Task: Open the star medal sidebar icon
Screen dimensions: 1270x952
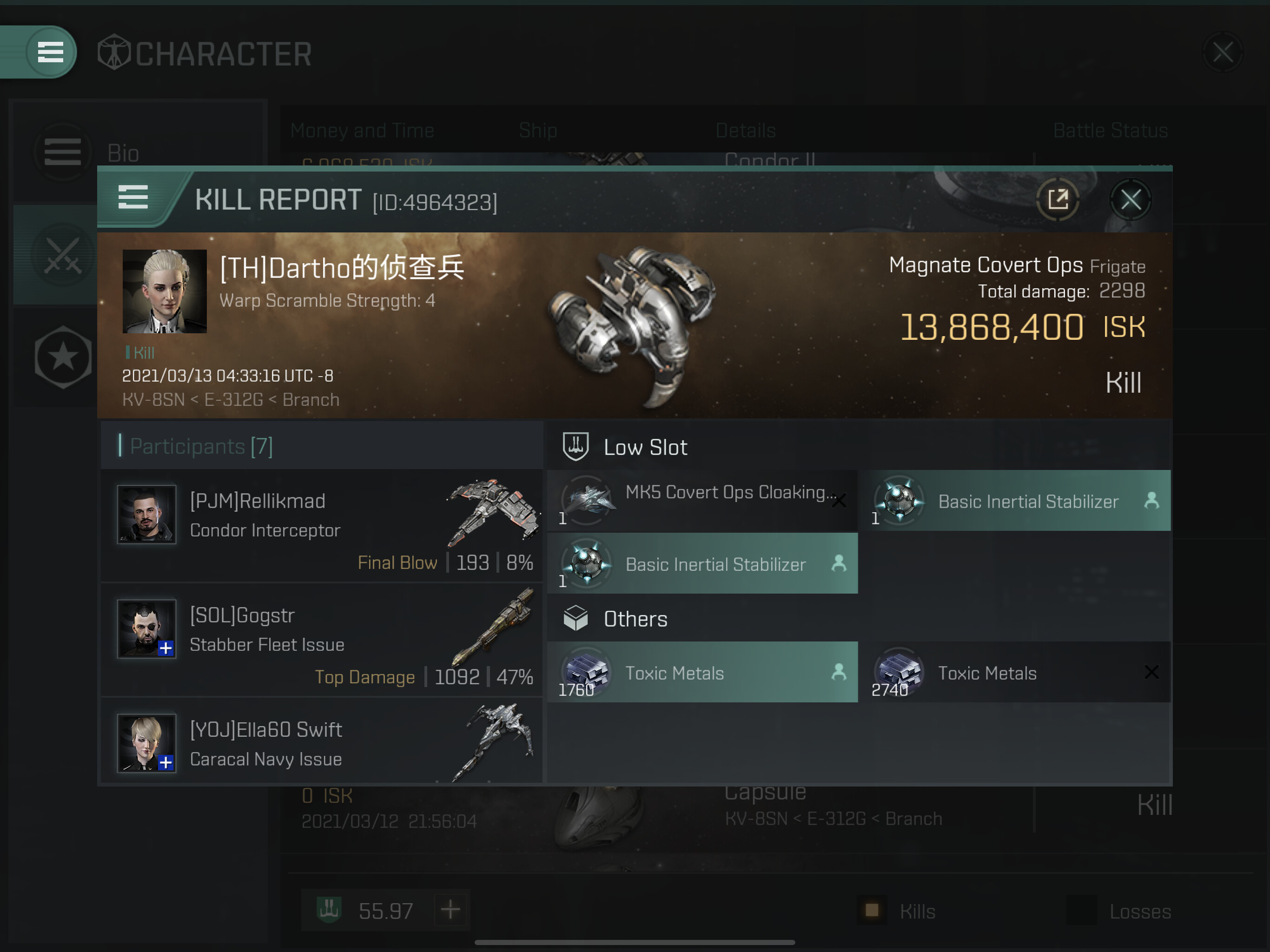Action: coord(63,357)
